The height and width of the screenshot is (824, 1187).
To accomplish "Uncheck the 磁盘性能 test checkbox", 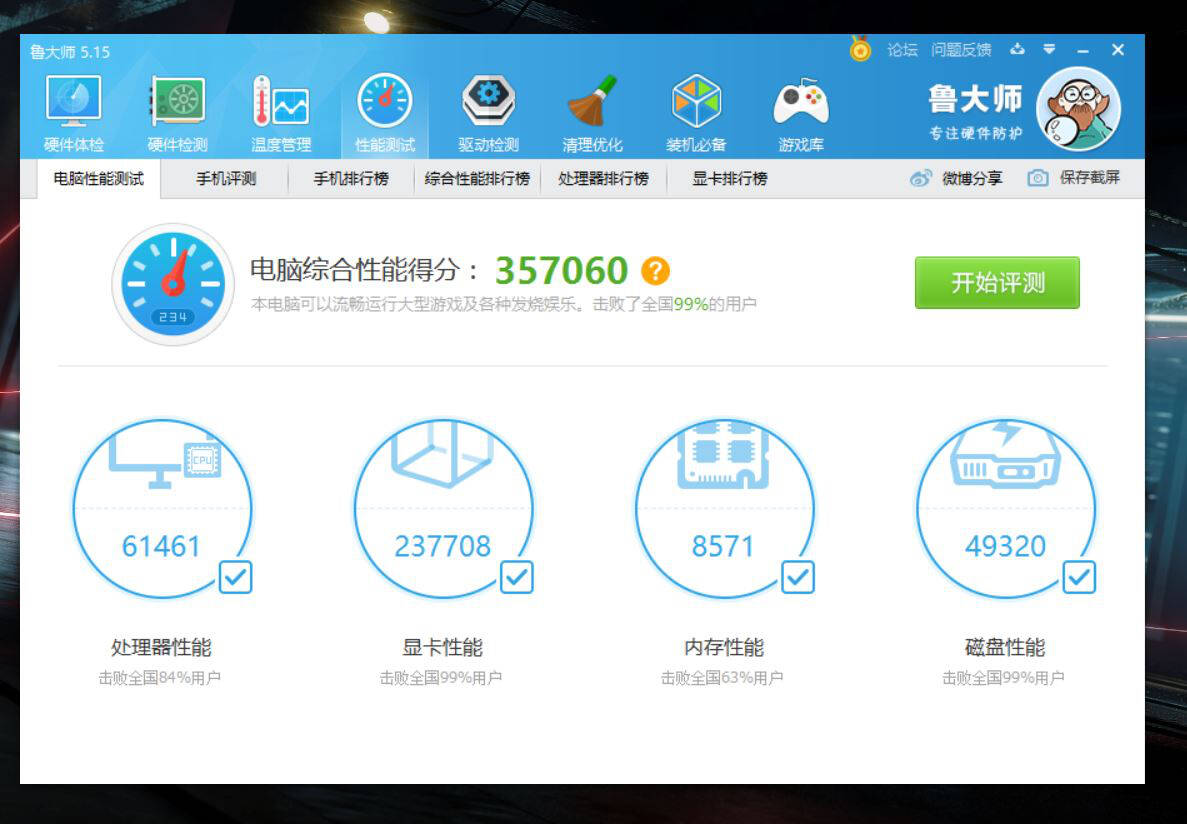I will click(x=1080, y=577).
